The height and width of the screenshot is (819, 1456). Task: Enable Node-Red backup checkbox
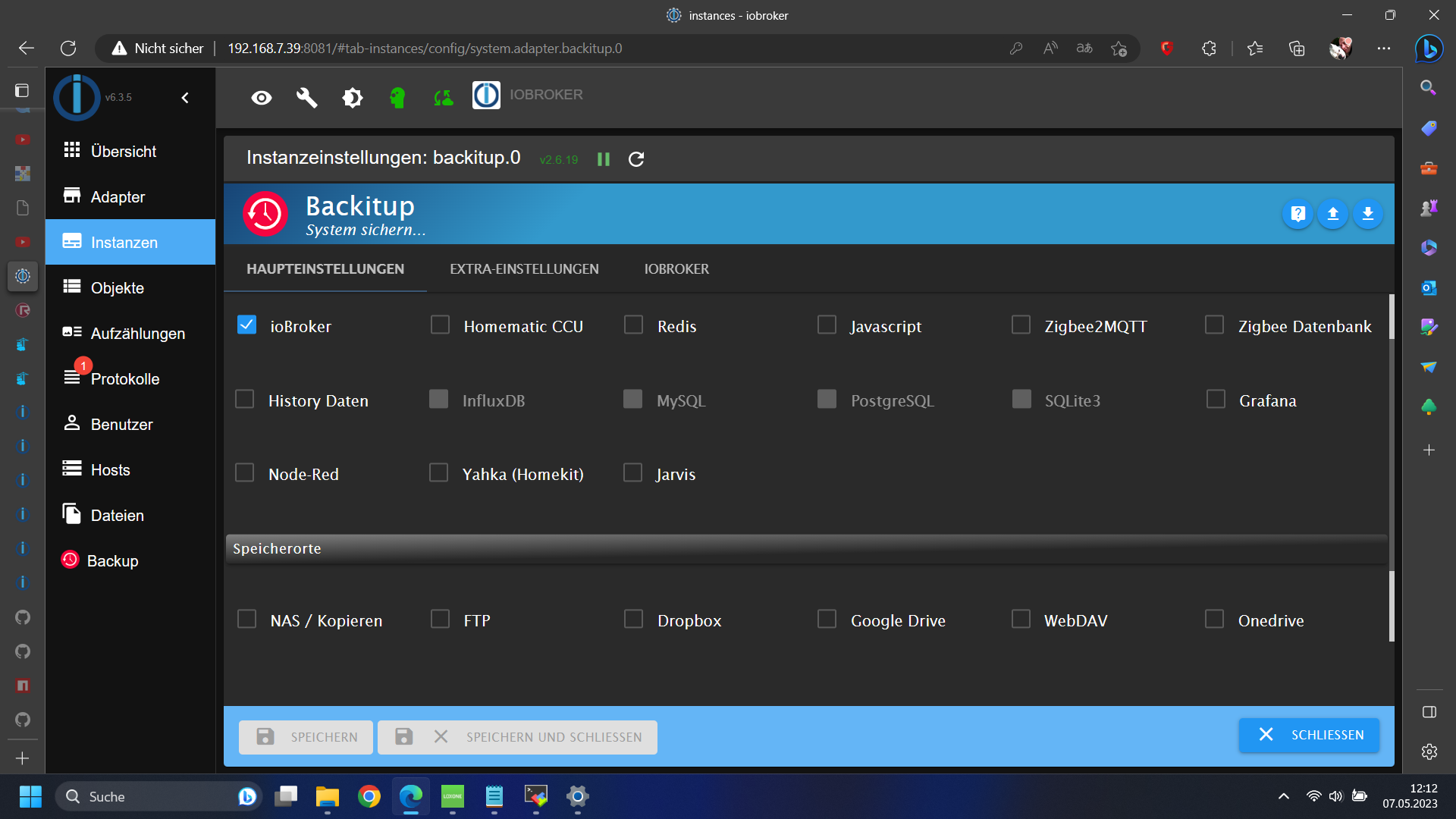[244, 472]
